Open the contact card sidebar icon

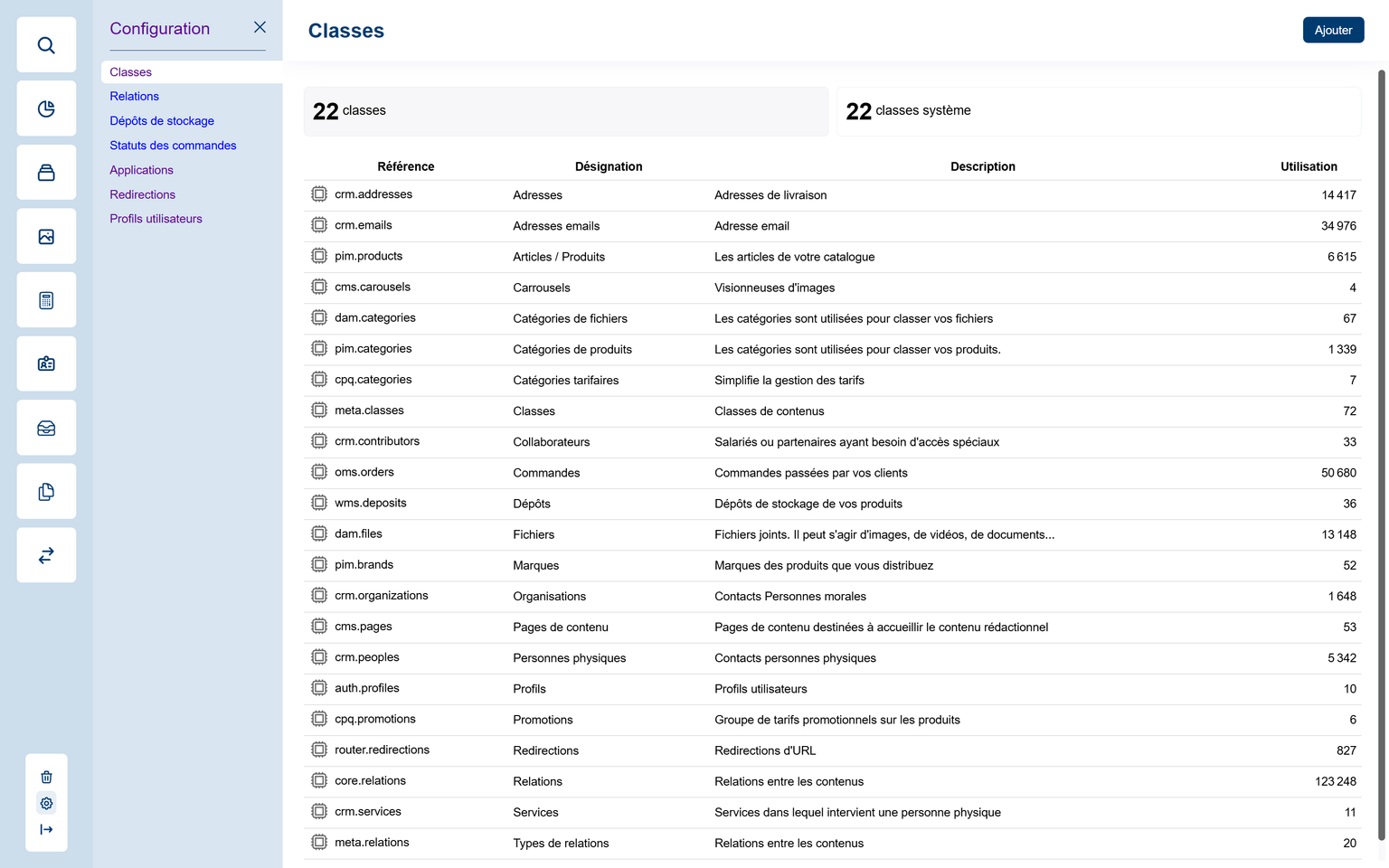[46, 363]
